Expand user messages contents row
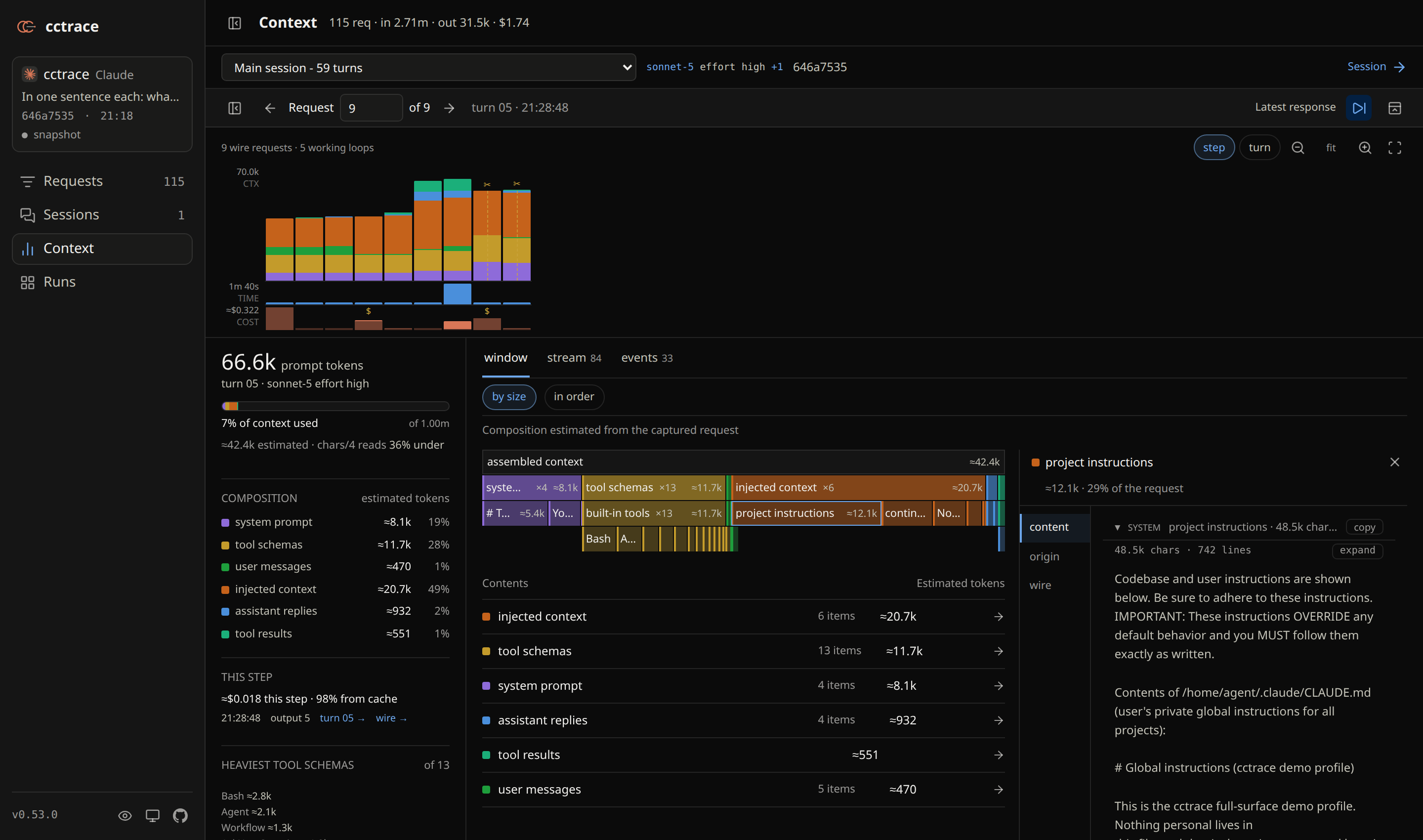This screenshot has width=1423, height=840. [x=743, y=789]
